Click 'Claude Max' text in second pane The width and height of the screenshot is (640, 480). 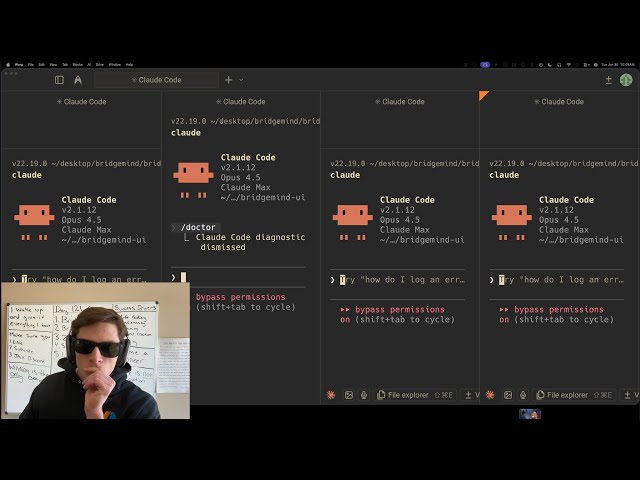(245, 187)
